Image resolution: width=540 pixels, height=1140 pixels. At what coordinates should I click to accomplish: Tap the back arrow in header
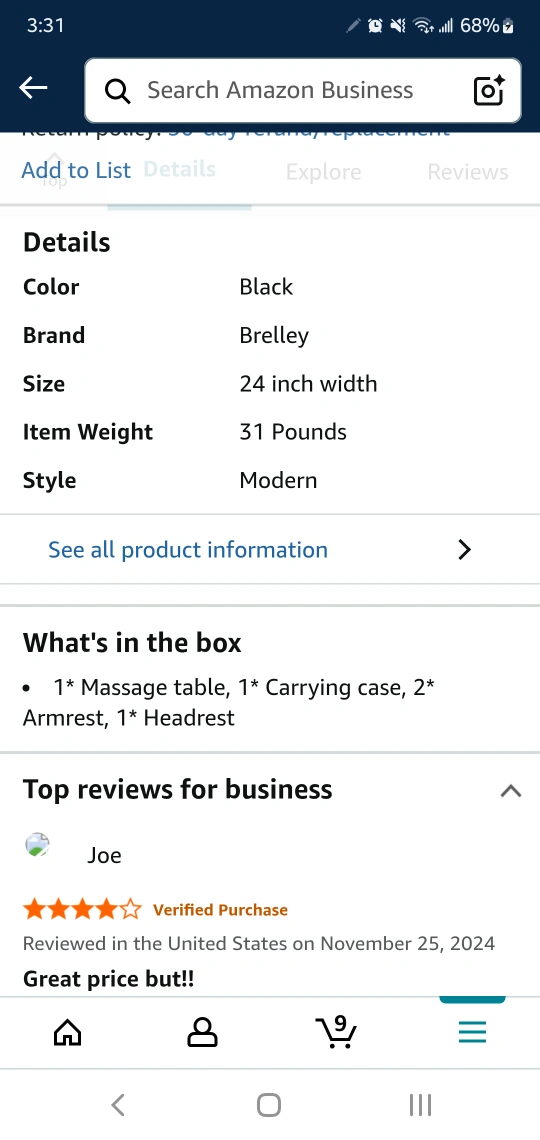click(x=33, y=89)
